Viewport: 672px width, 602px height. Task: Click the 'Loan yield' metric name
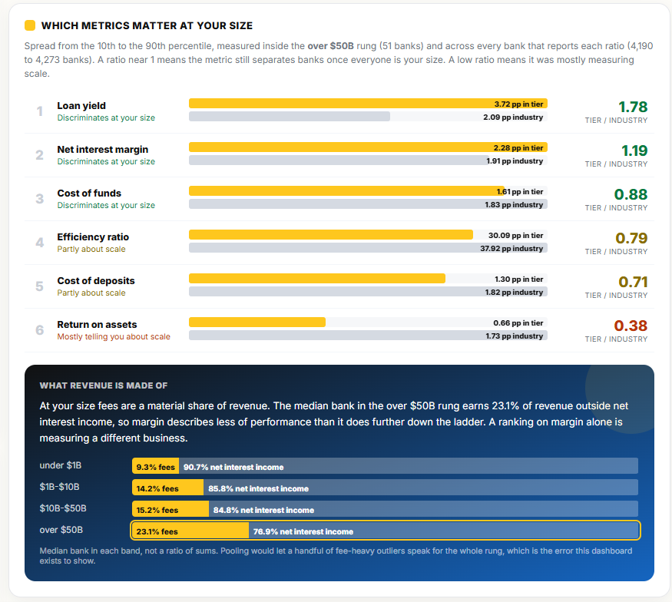(81, 105)
